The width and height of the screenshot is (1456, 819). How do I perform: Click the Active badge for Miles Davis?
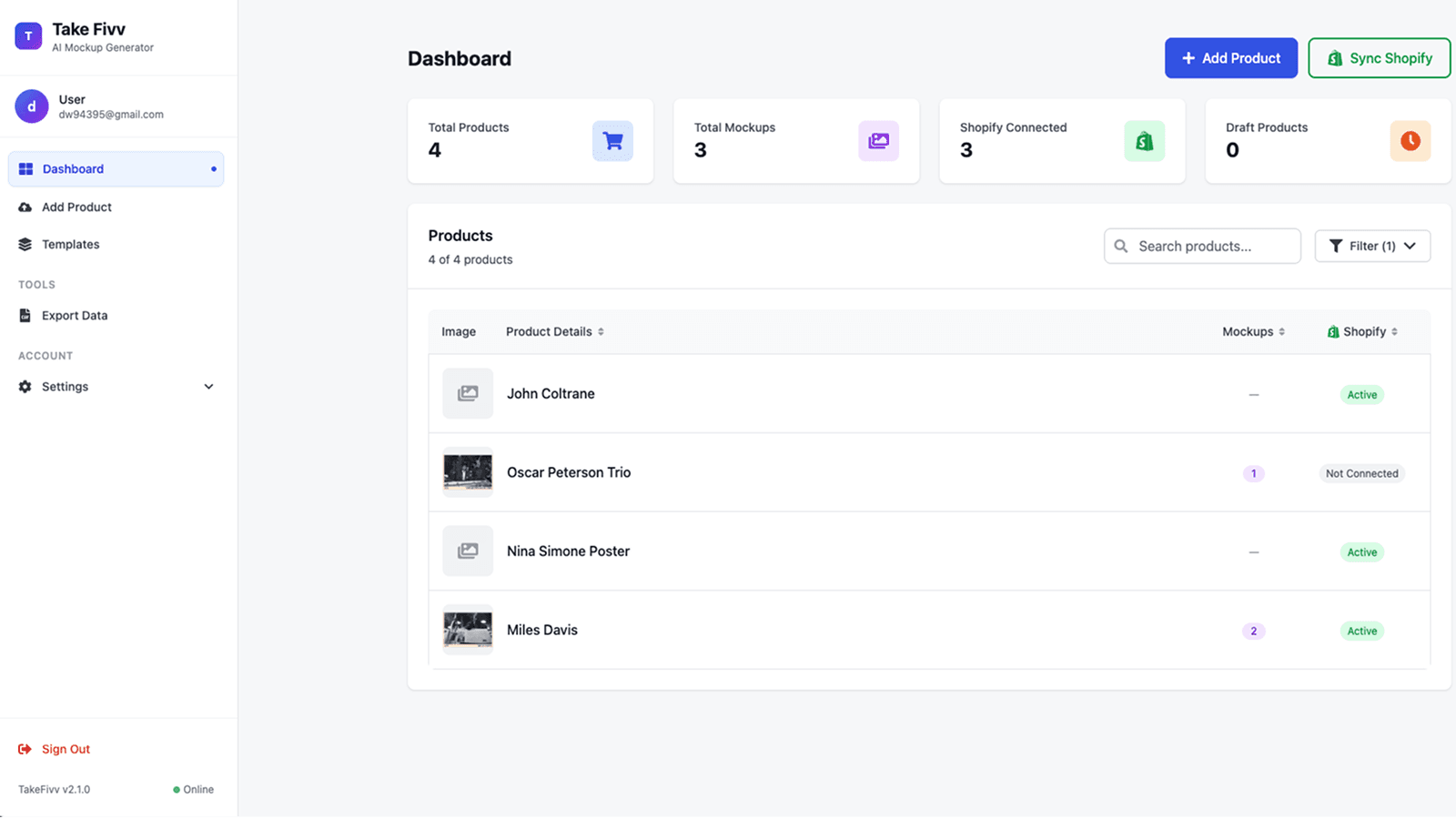click(1362, 631)
